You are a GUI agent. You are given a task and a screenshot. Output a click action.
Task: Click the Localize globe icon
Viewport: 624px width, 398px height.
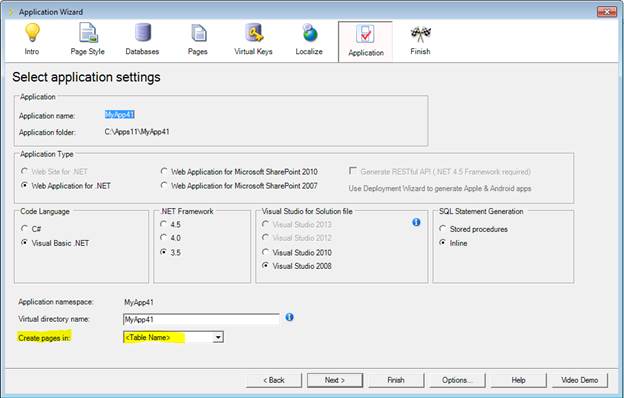coord(309,33)
